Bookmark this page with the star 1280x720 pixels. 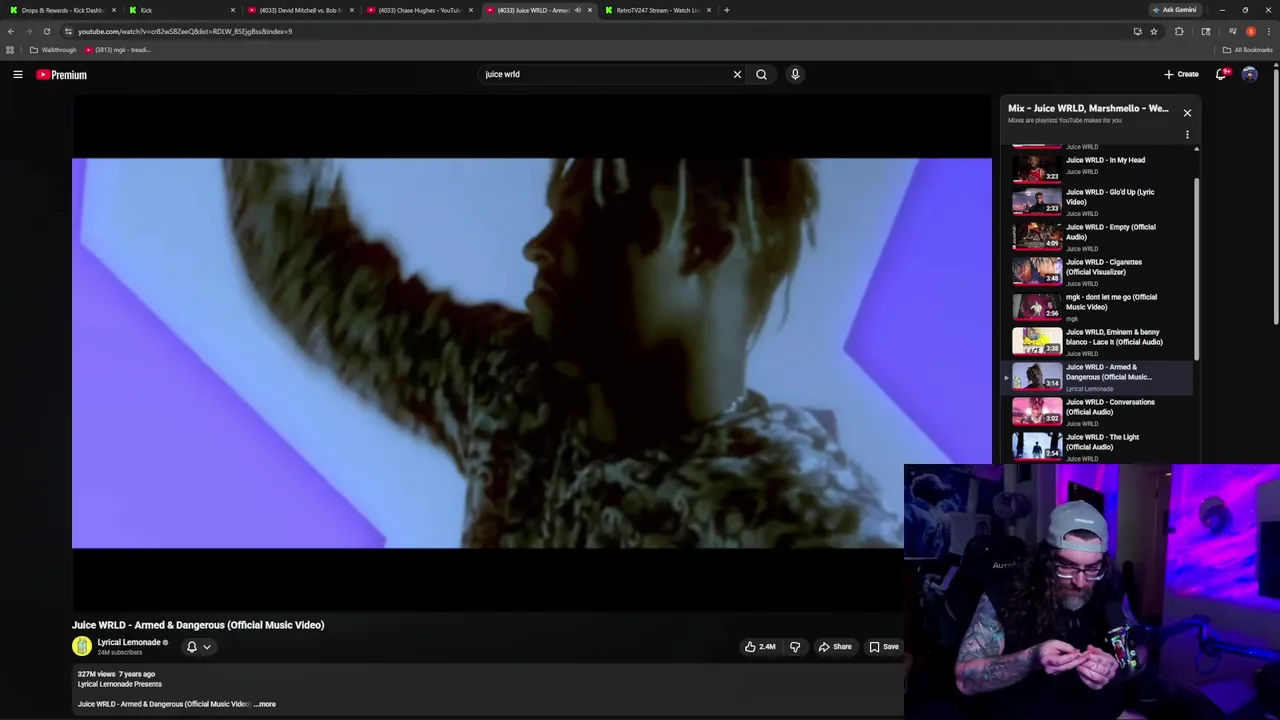point(1153,31)
